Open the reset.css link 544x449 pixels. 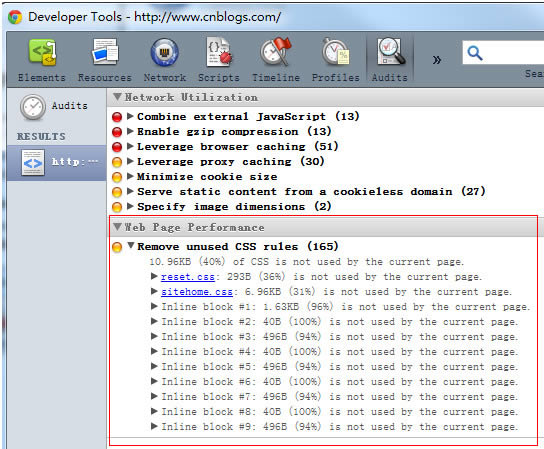pyautogui.click(x=188, y=277)
